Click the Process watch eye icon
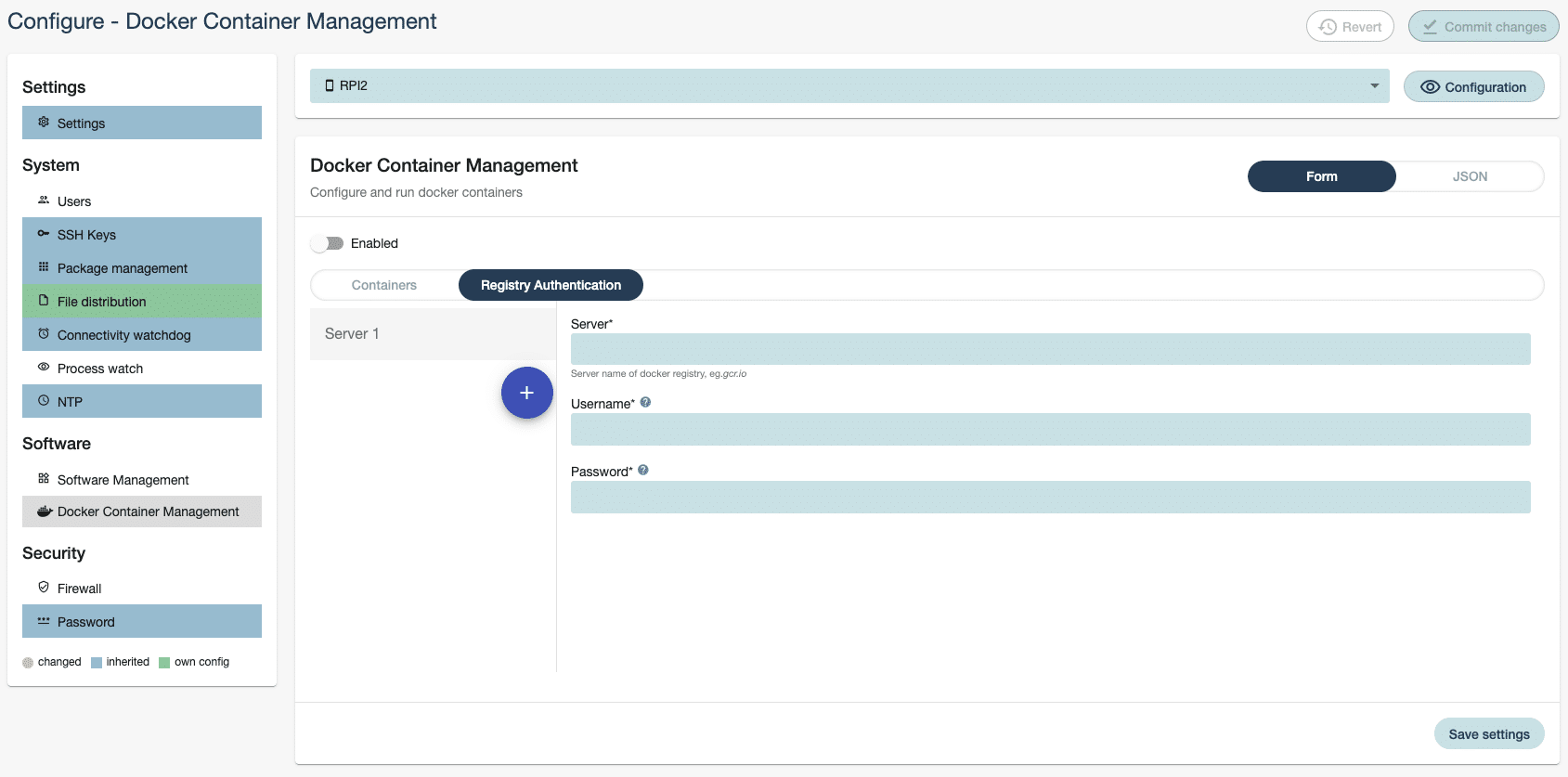 [x=44, y=368]
